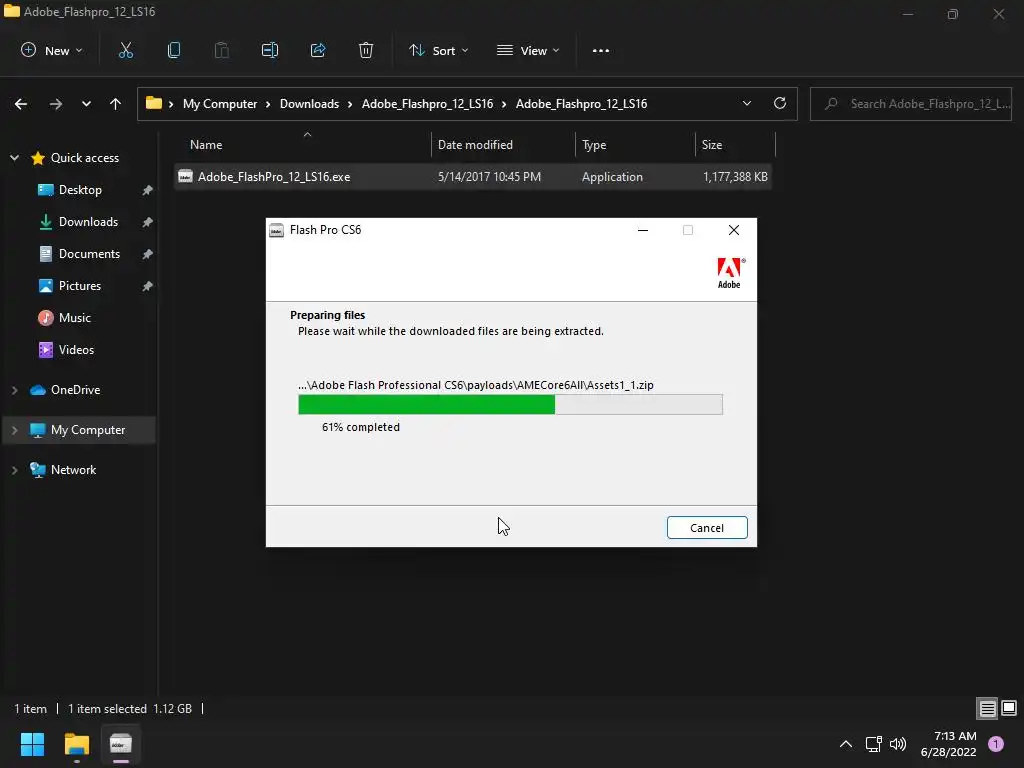Click Cancel in Flash Pro CS6 dialog

pyautogui.click(x=707, y=528)
